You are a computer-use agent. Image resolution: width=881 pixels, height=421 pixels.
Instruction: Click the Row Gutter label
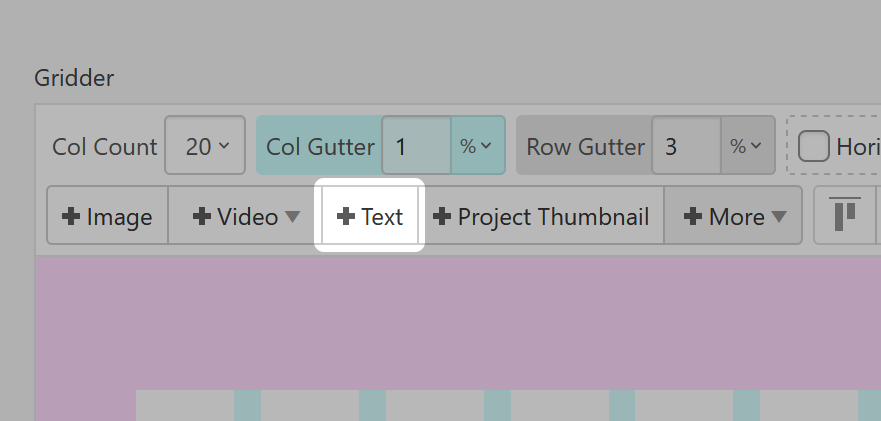click(585, 147)
